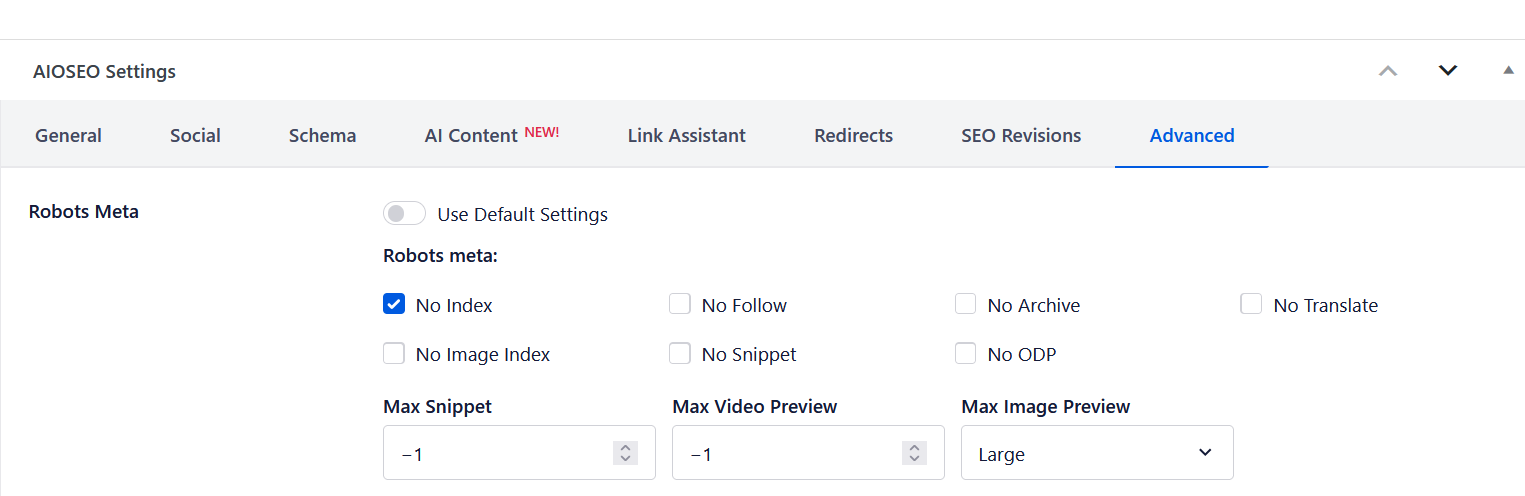Toggle Use Default Settings switch

click(404, 214)
